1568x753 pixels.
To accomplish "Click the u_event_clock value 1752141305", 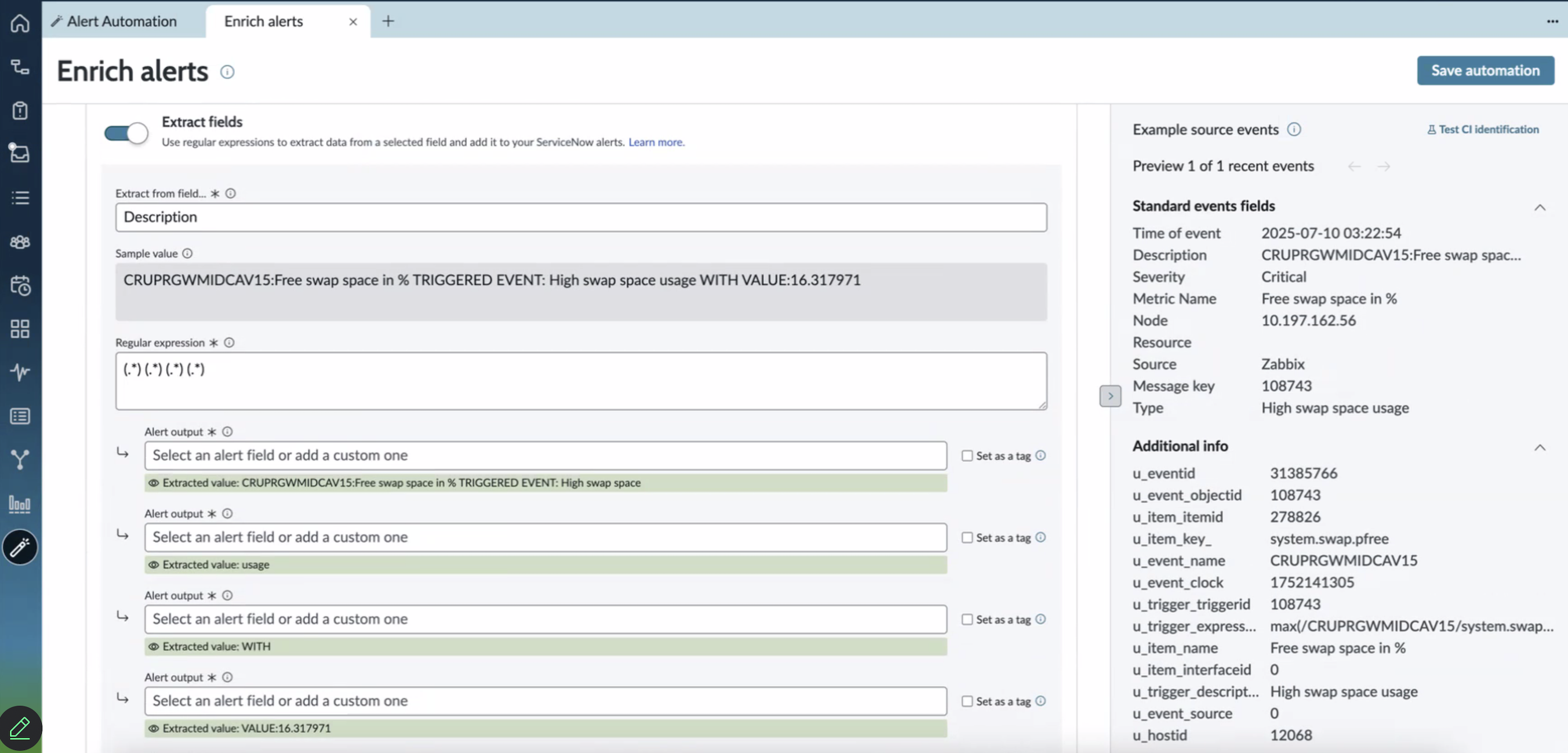I will click(x=1312, y=582).
